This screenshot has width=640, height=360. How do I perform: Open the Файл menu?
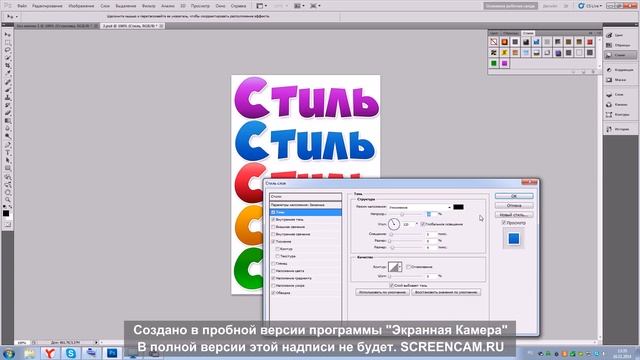[22, 6]
